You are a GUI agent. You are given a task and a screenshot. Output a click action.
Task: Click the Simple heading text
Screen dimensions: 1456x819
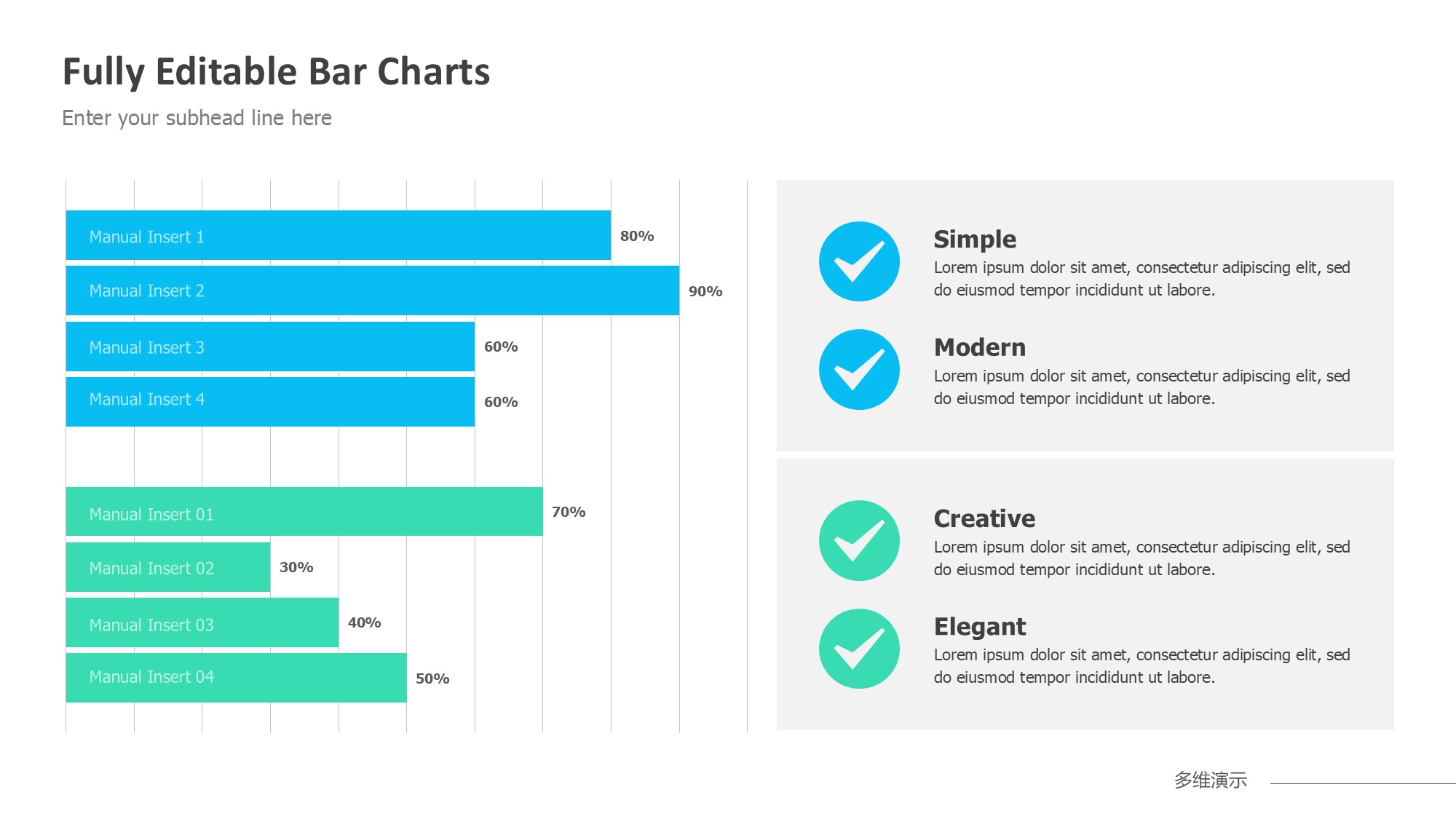[x=975, y=240]
